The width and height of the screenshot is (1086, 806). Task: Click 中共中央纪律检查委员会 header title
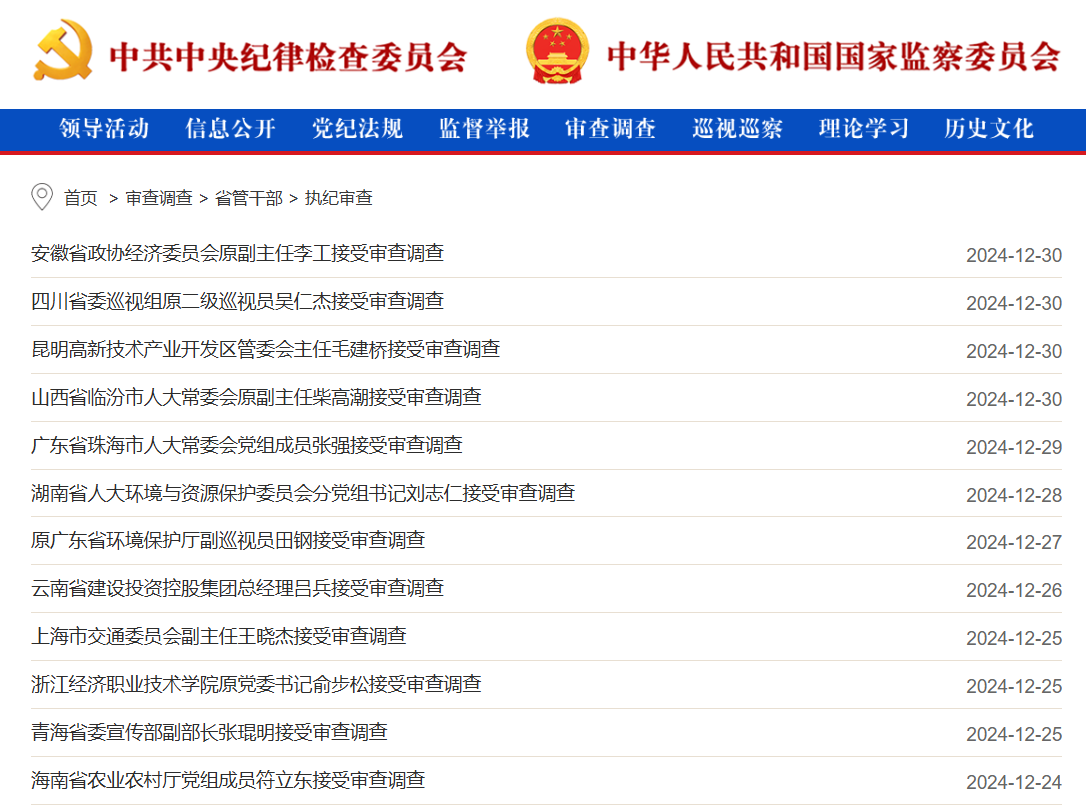[x=288, y=57]
